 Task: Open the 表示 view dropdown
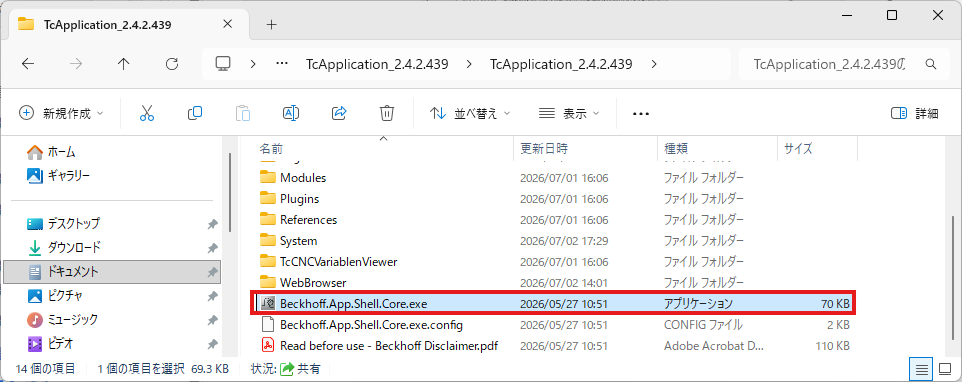coord(569,113)
